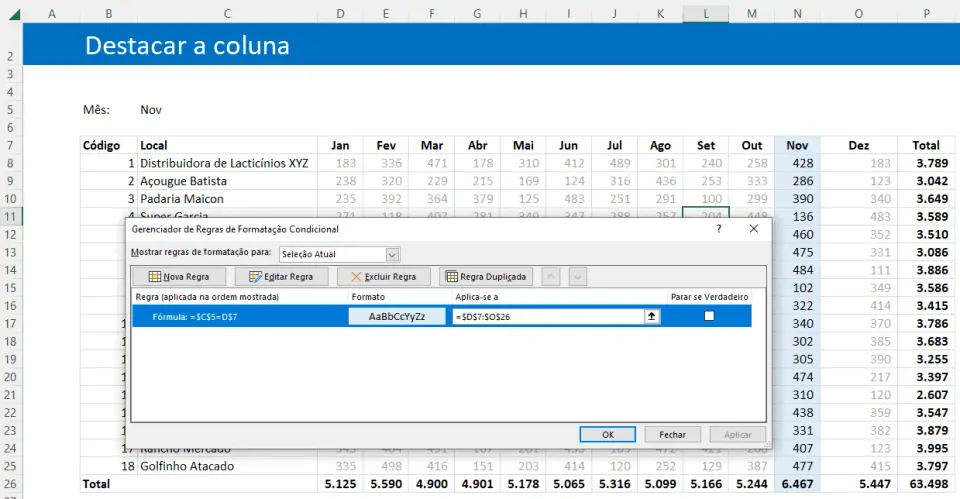Click the Jun header cell
Image resolution: width=960 pixels, height=499 pixels.
[x=568, y=145]
